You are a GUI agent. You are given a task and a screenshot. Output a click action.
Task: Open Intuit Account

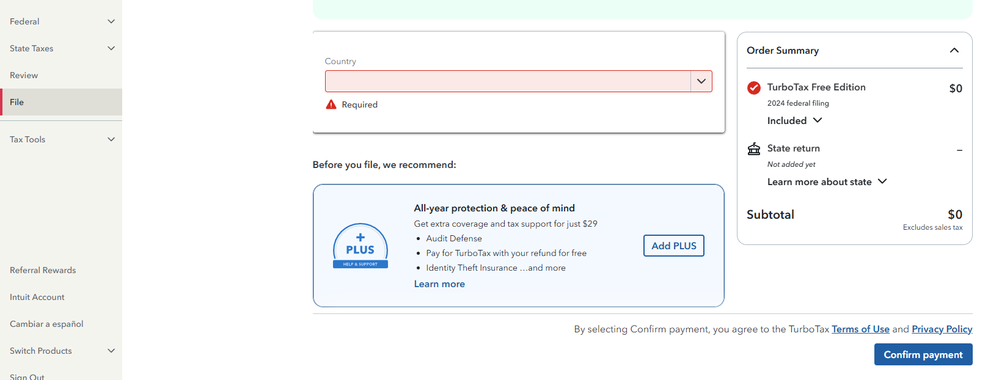37,297
